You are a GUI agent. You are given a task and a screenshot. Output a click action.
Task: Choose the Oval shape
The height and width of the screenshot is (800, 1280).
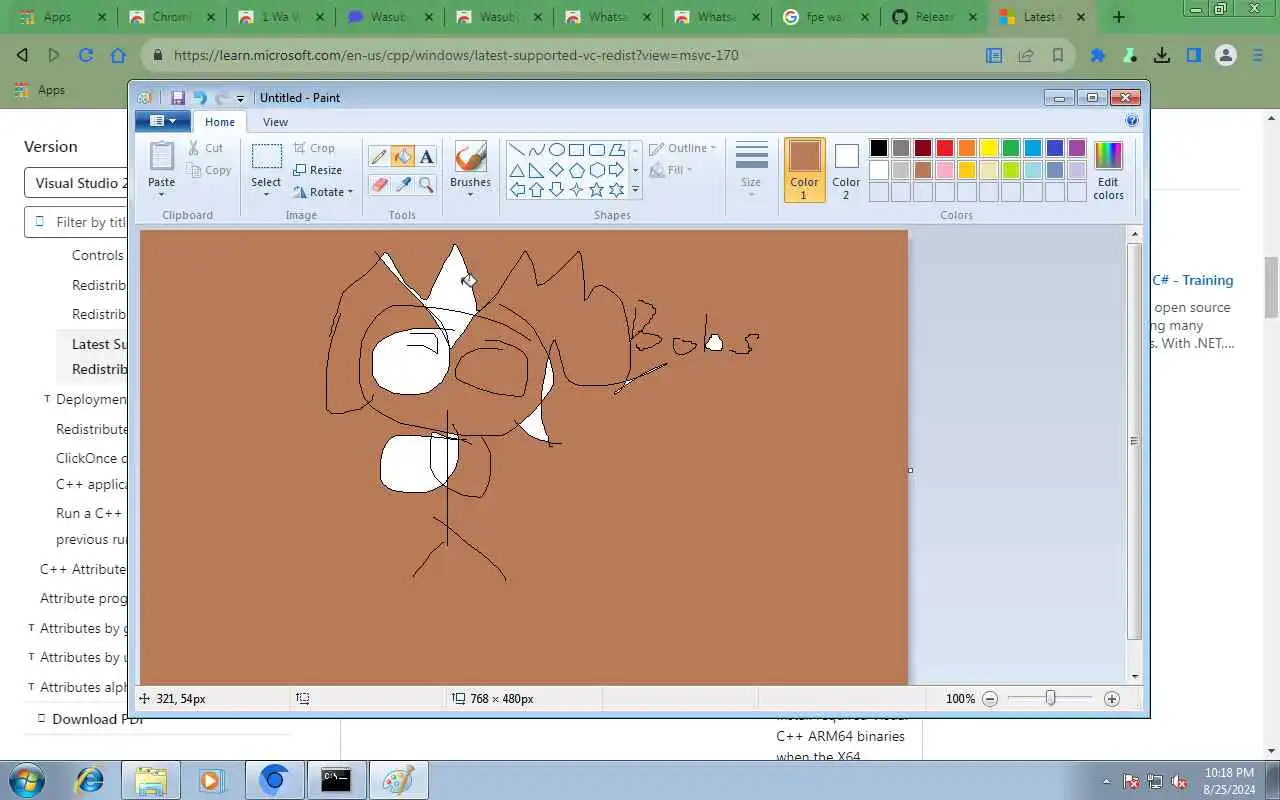557,150
